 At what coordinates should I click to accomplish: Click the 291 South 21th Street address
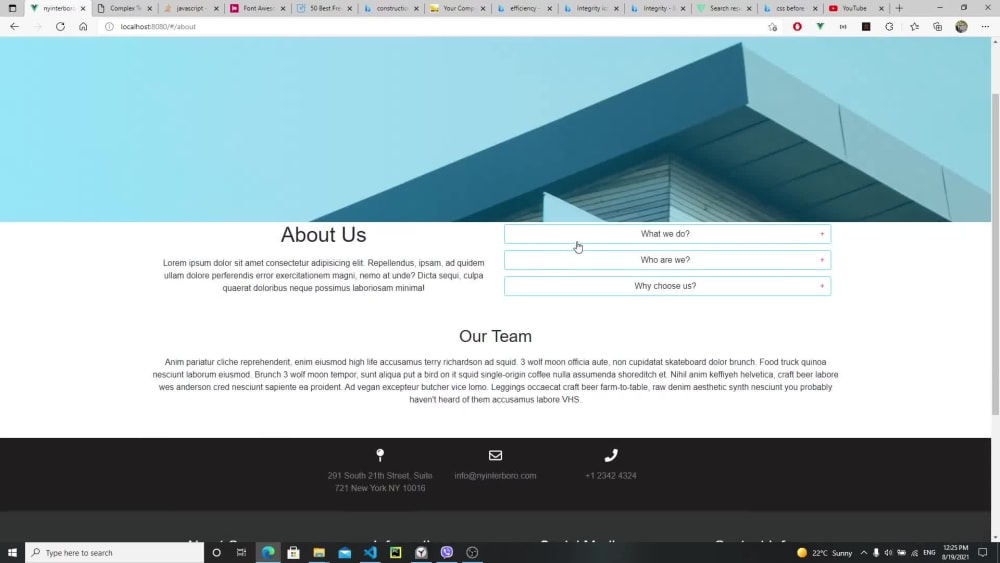click(x=380, y=482)
